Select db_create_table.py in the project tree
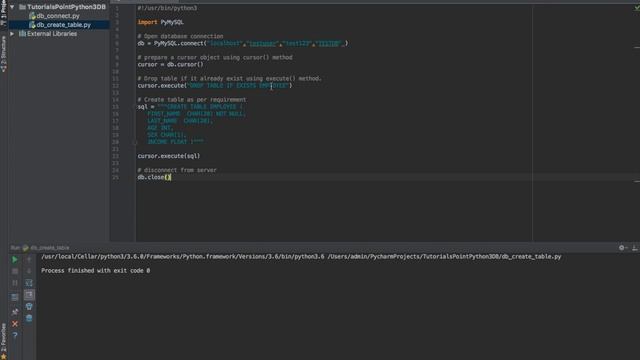 [x=64, y=25]
